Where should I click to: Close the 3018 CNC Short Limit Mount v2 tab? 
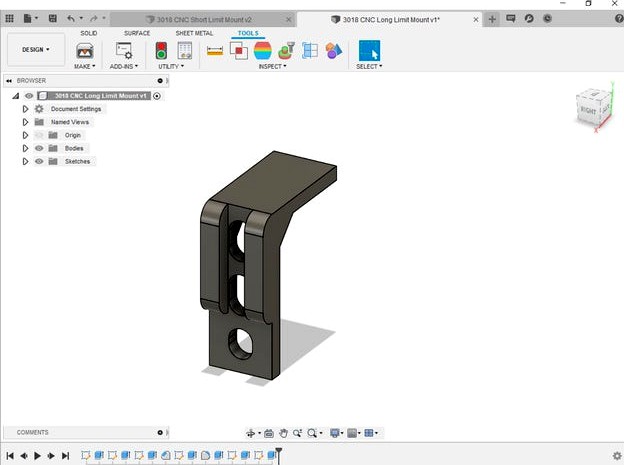289,20
